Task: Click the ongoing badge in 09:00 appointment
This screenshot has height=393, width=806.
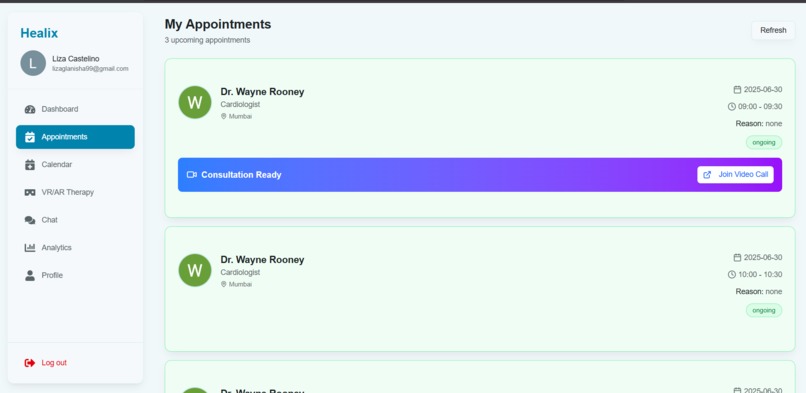Action: [x=764, y=142]
